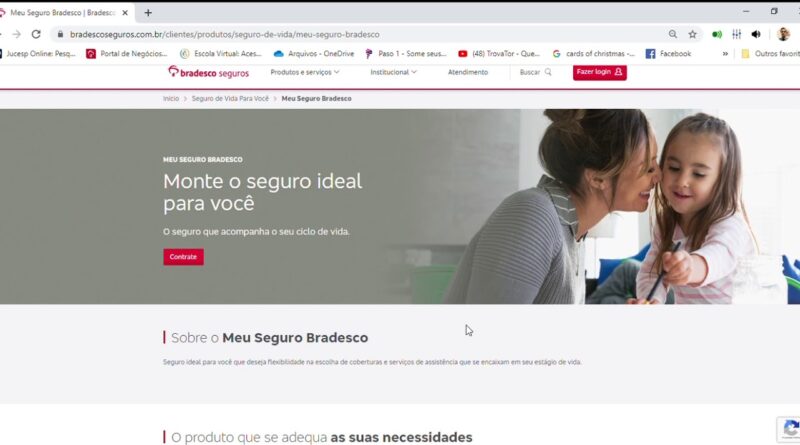800x445 pixels.
Task: Show hidden bookmarks with the chevron
Action: (x=725, y=54)
